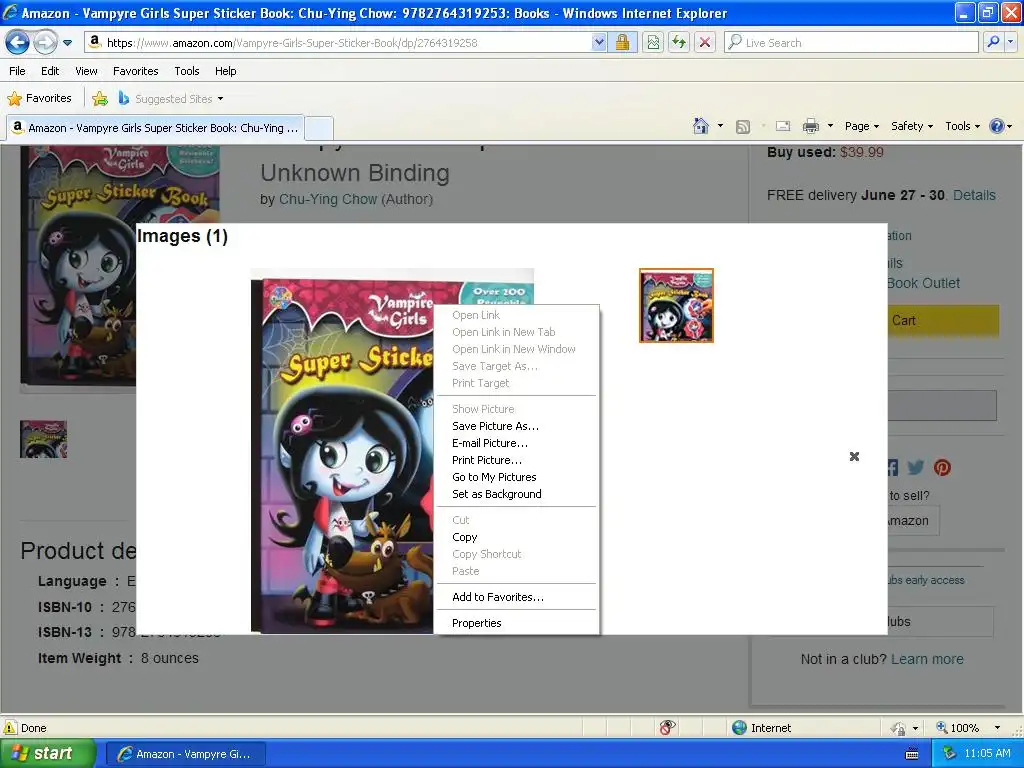Open the search provider dropdown arrow
Viewport: 1024px width, 768px height.
click(x=1011, y=42)
